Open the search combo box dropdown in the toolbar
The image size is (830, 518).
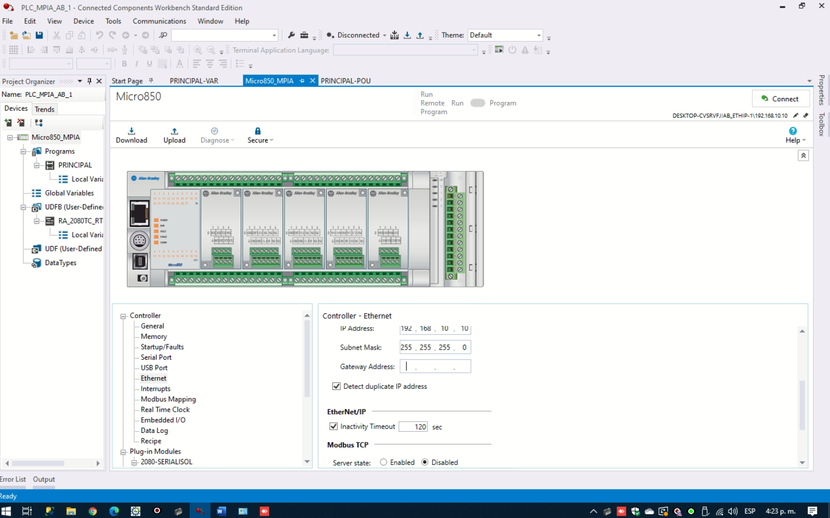pos(274,35)
